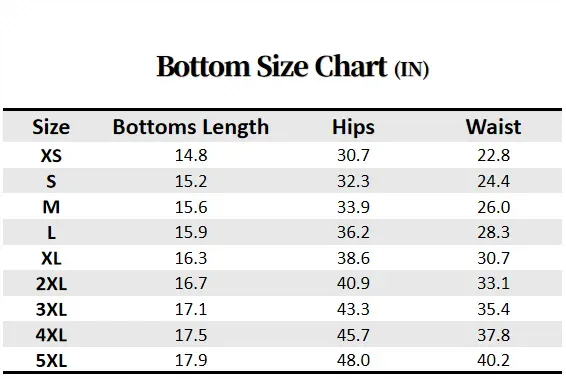Select the M size row label

click(51, 207)
